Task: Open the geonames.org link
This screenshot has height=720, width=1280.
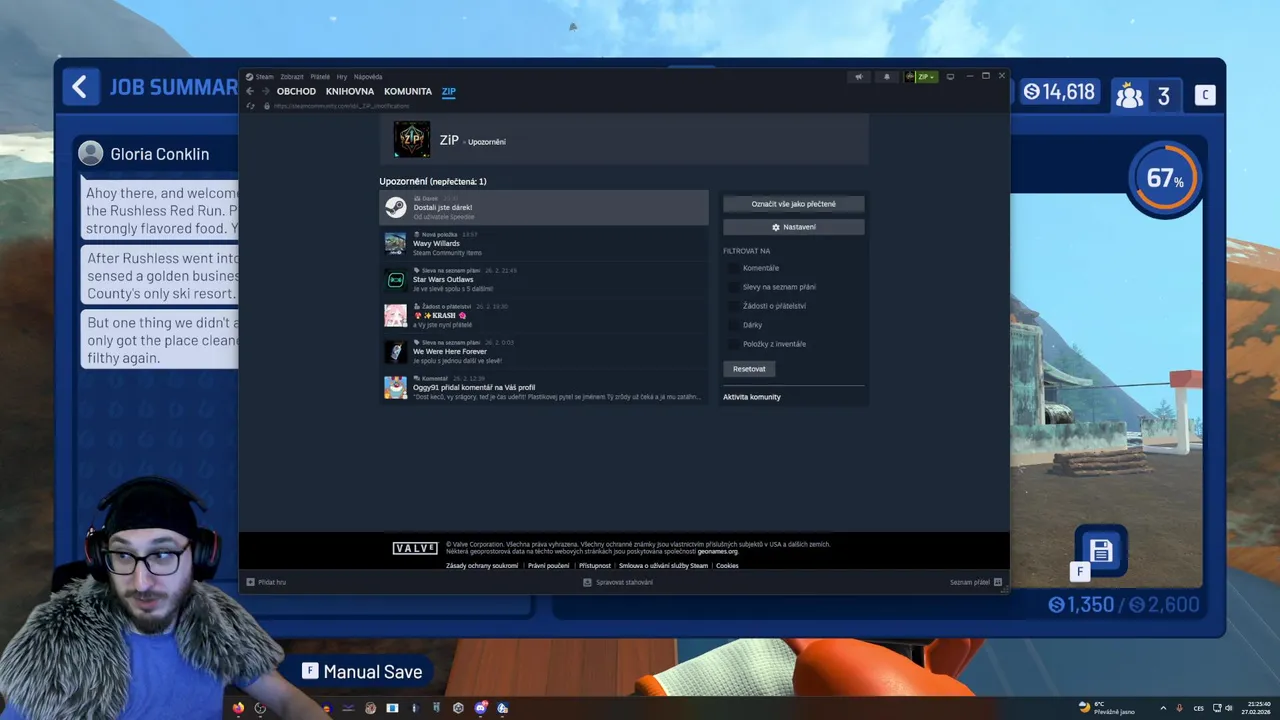Action: pyautogui.click(x=717, y=551)
